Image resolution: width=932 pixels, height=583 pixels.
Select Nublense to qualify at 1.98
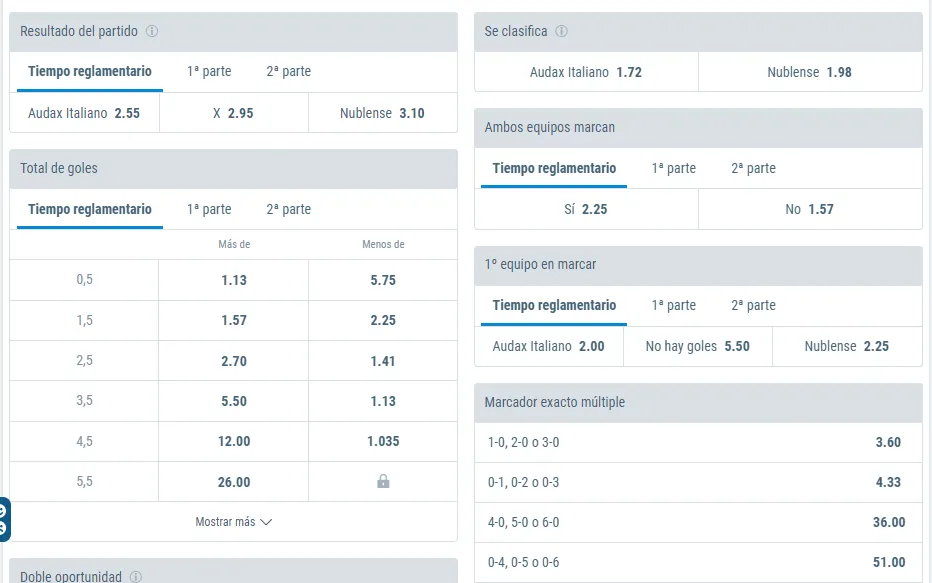[809, 72]
